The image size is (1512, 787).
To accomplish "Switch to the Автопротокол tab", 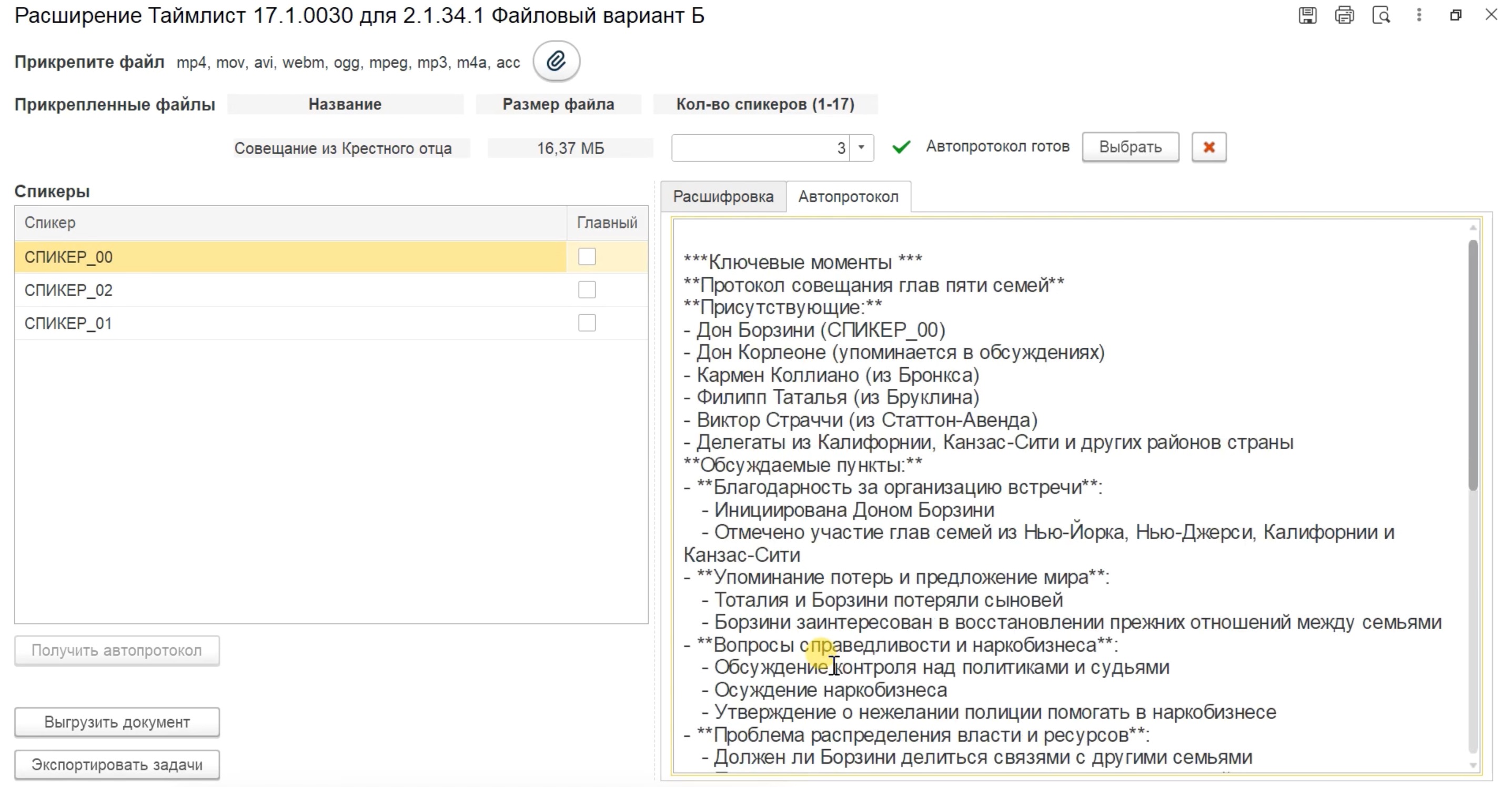I will pyautogui.click(x=848, y=197).
